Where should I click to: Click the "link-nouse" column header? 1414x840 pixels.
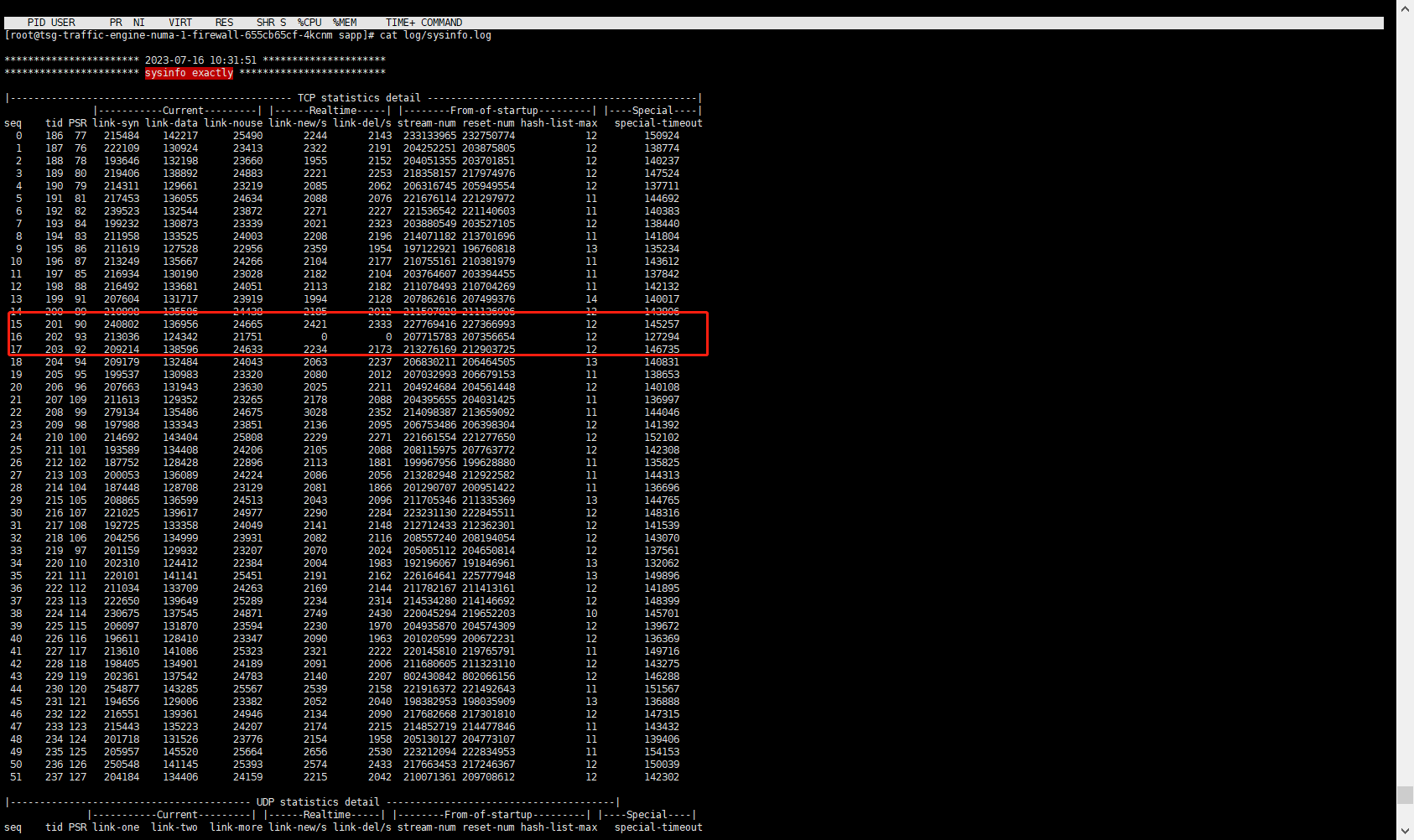(x=233, y=123)
